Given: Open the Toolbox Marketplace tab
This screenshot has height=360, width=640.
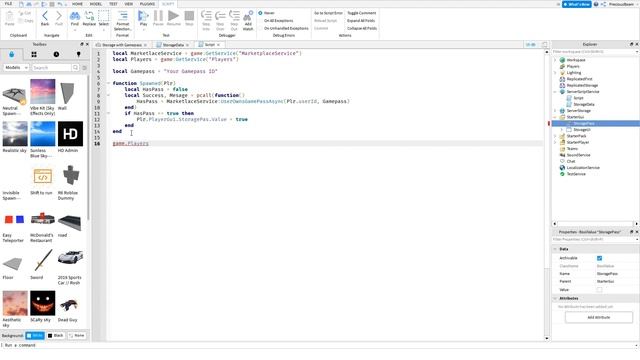Looking at the screenshot, I should 11,54.
